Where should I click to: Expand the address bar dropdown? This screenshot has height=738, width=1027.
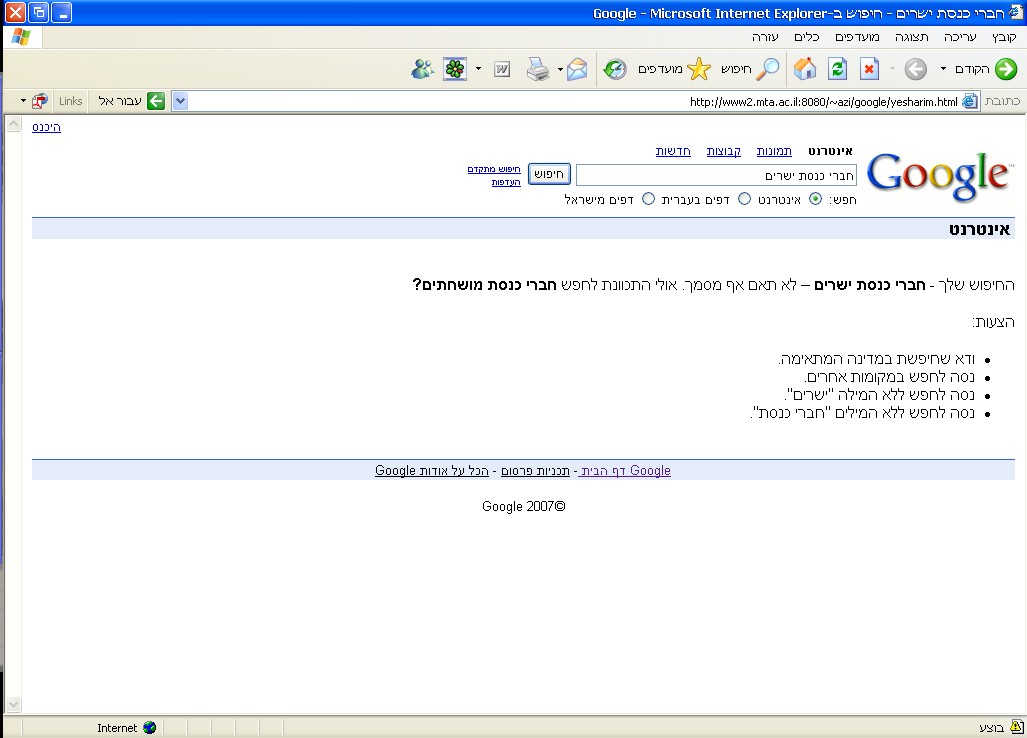click(x=180, y=101)
